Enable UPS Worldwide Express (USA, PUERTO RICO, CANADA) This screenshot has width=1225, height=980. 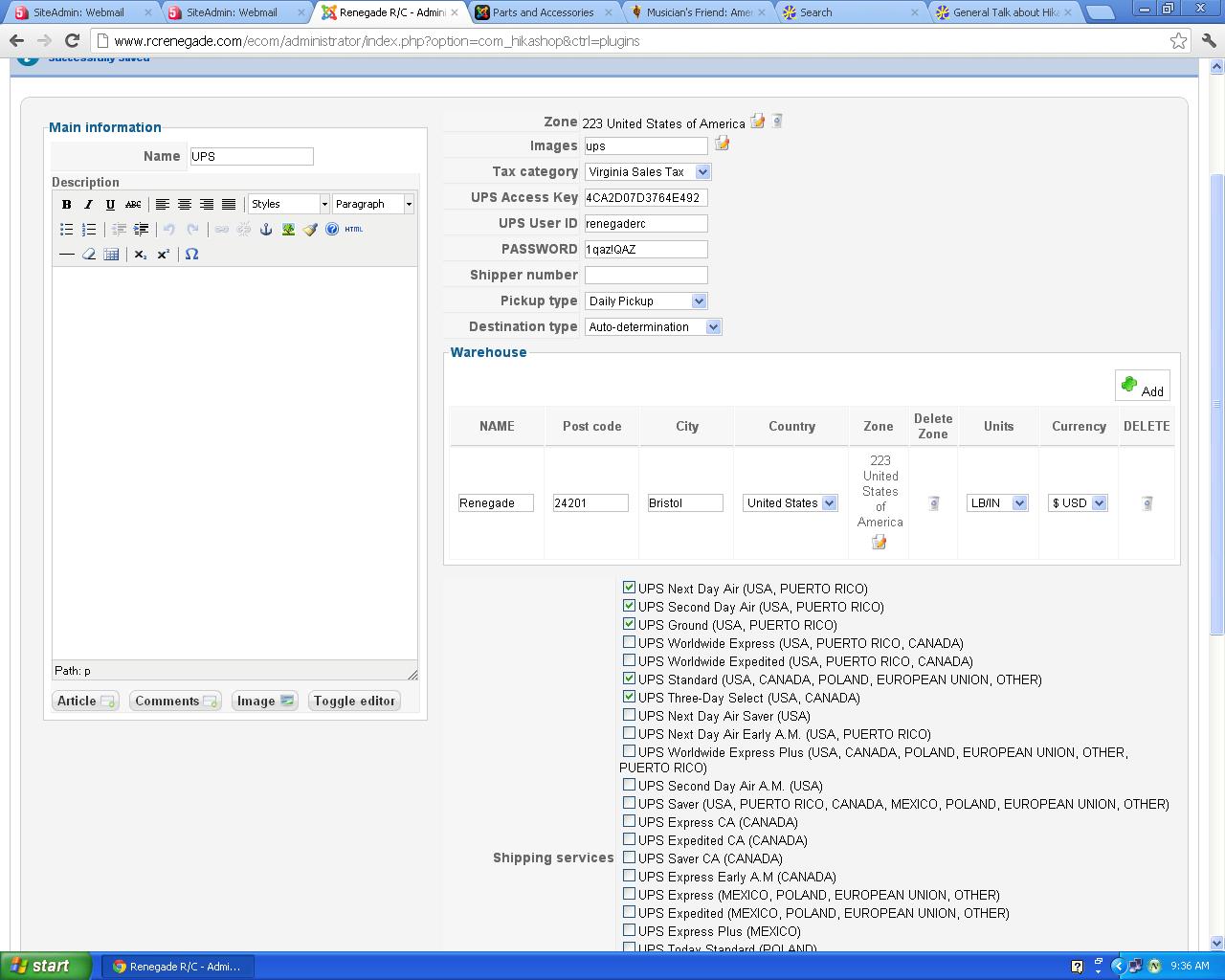(x=629, y=642)
